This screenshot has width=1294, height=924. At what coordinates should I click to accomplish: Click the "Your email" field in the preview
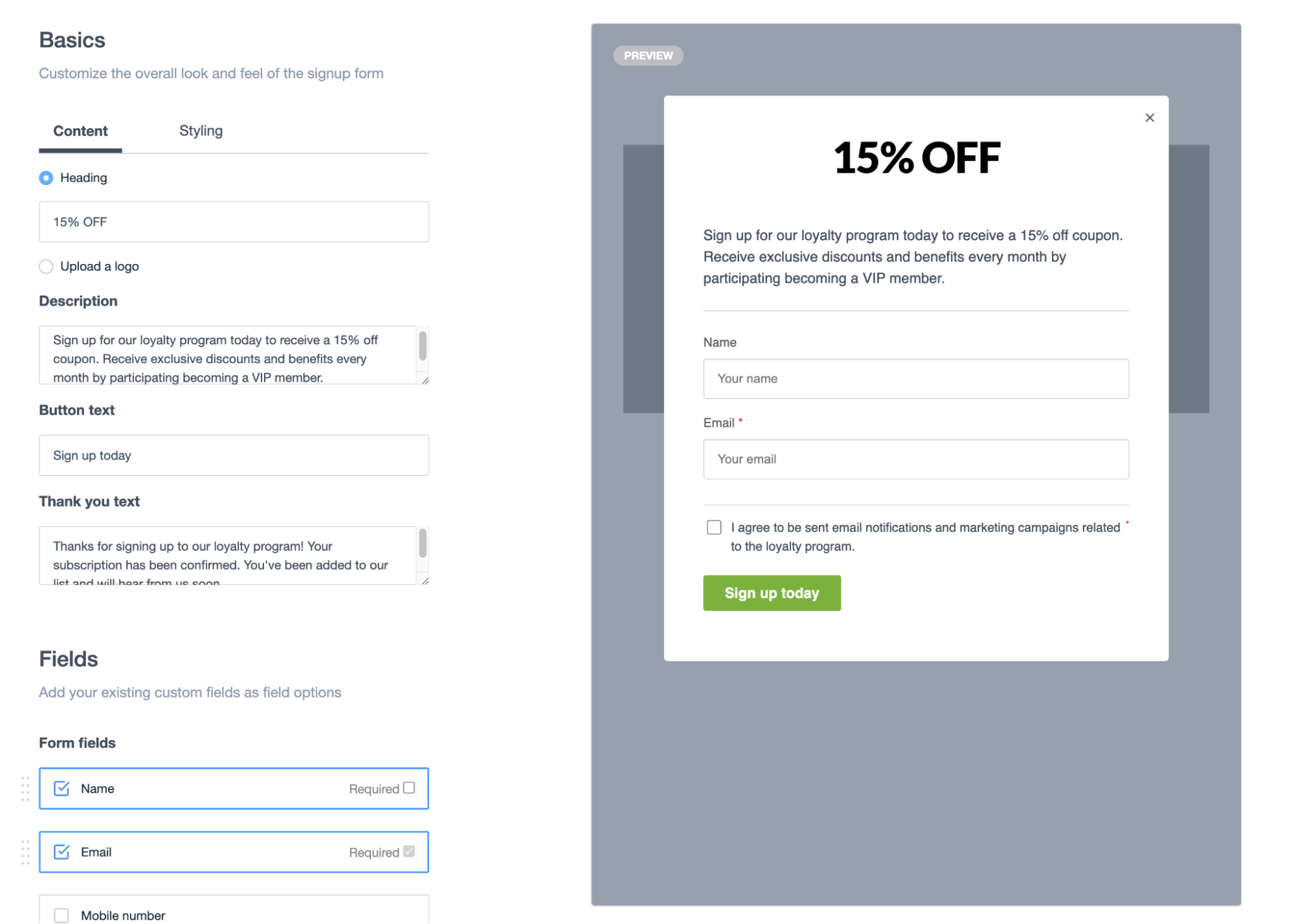coord(915,459)
